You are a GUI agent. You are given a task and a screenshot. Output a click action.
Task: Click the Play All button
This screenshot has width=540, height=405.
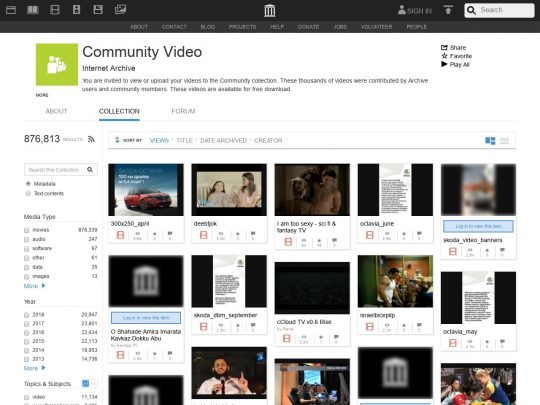455,64
